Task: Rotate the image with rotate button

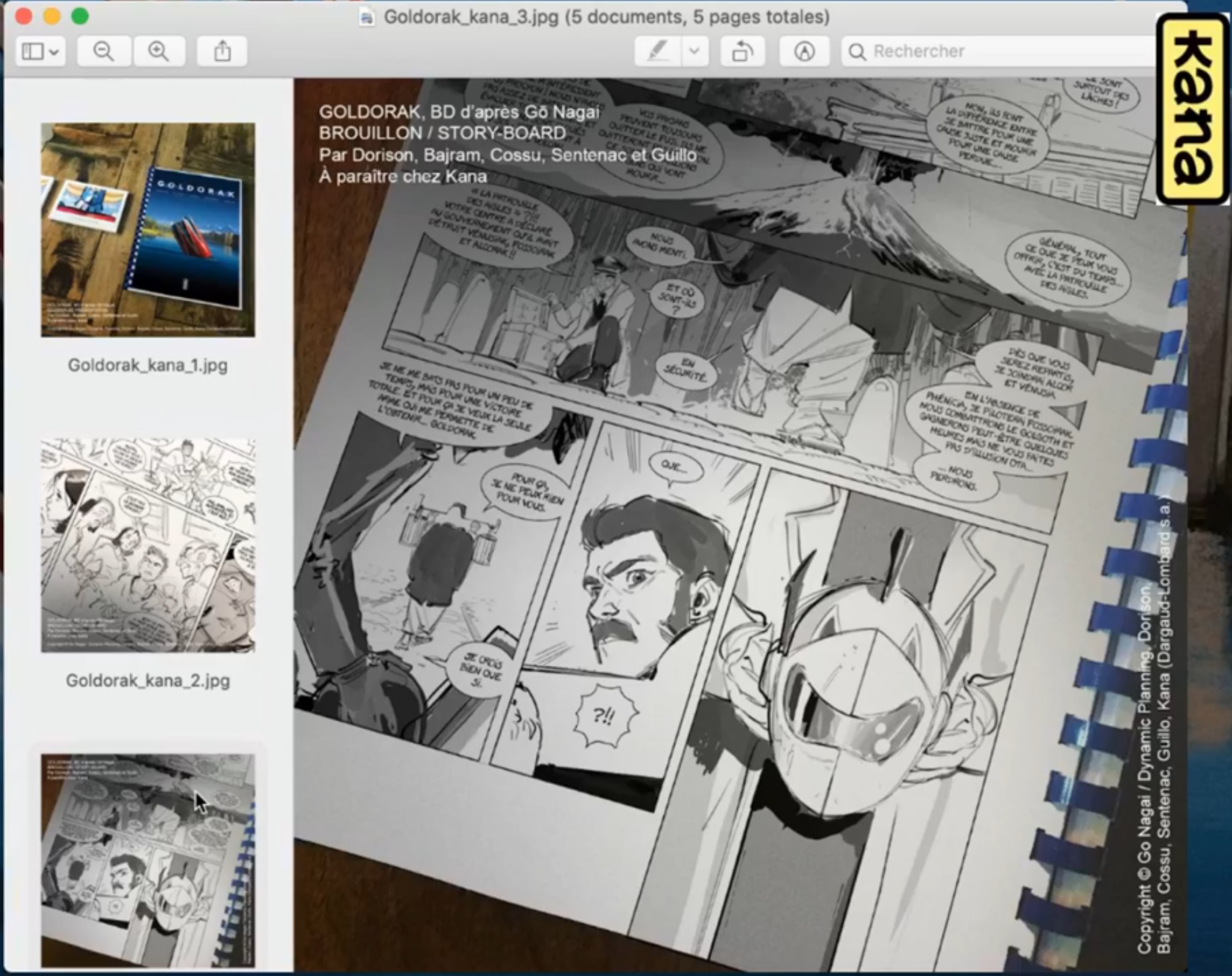Action: pyautogui.click(x=743, y=51)
